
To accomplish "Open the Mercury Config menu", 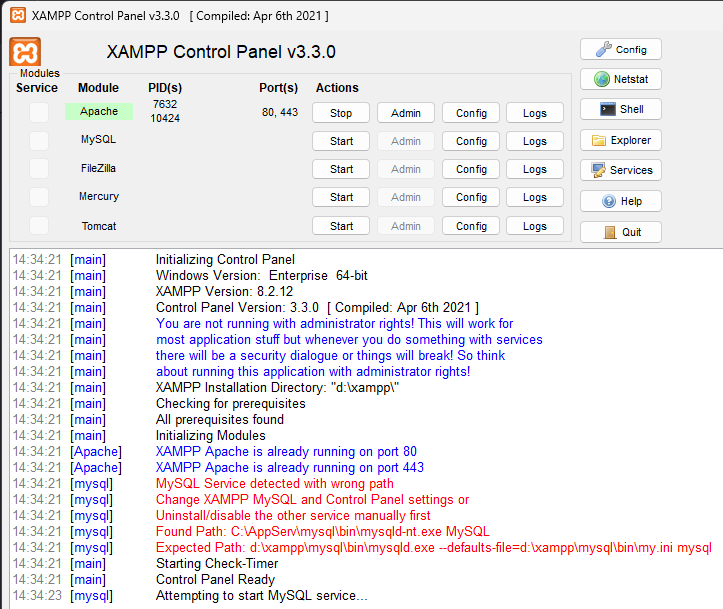I will pyautogui.click(x=471, y=197).
